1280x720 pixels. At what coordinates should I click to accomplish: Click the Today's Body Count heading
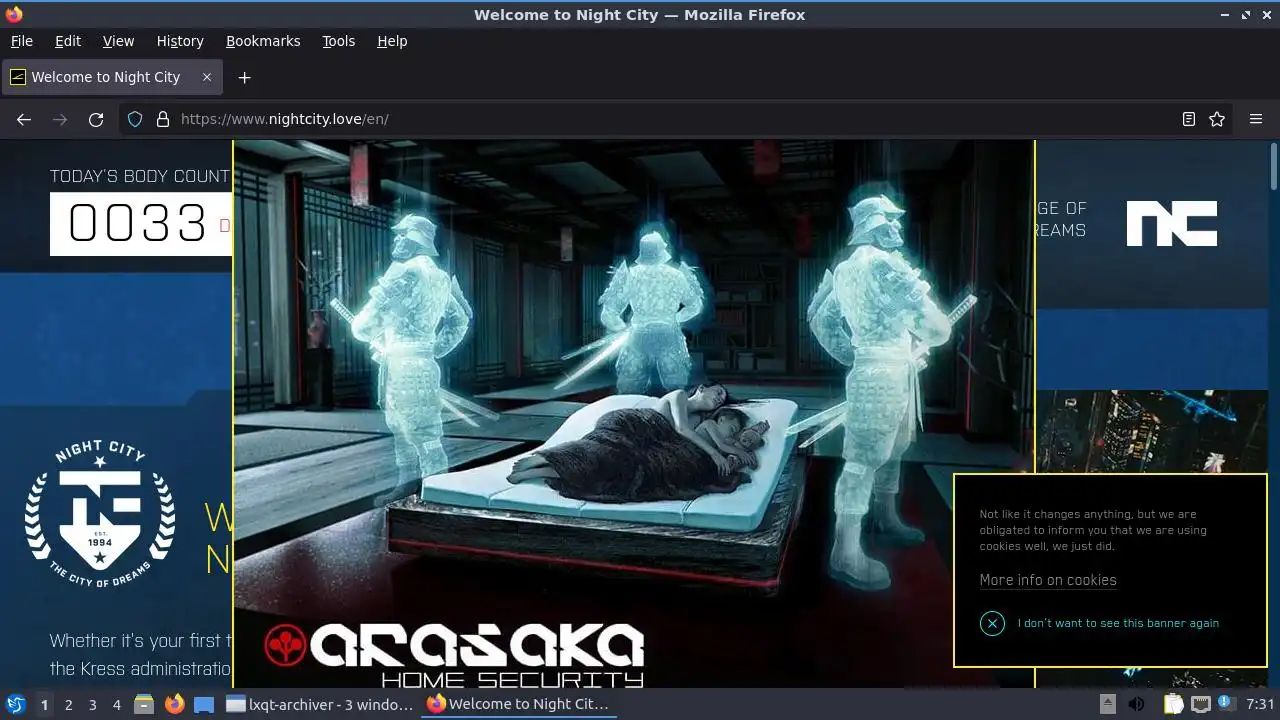point(140,176)
